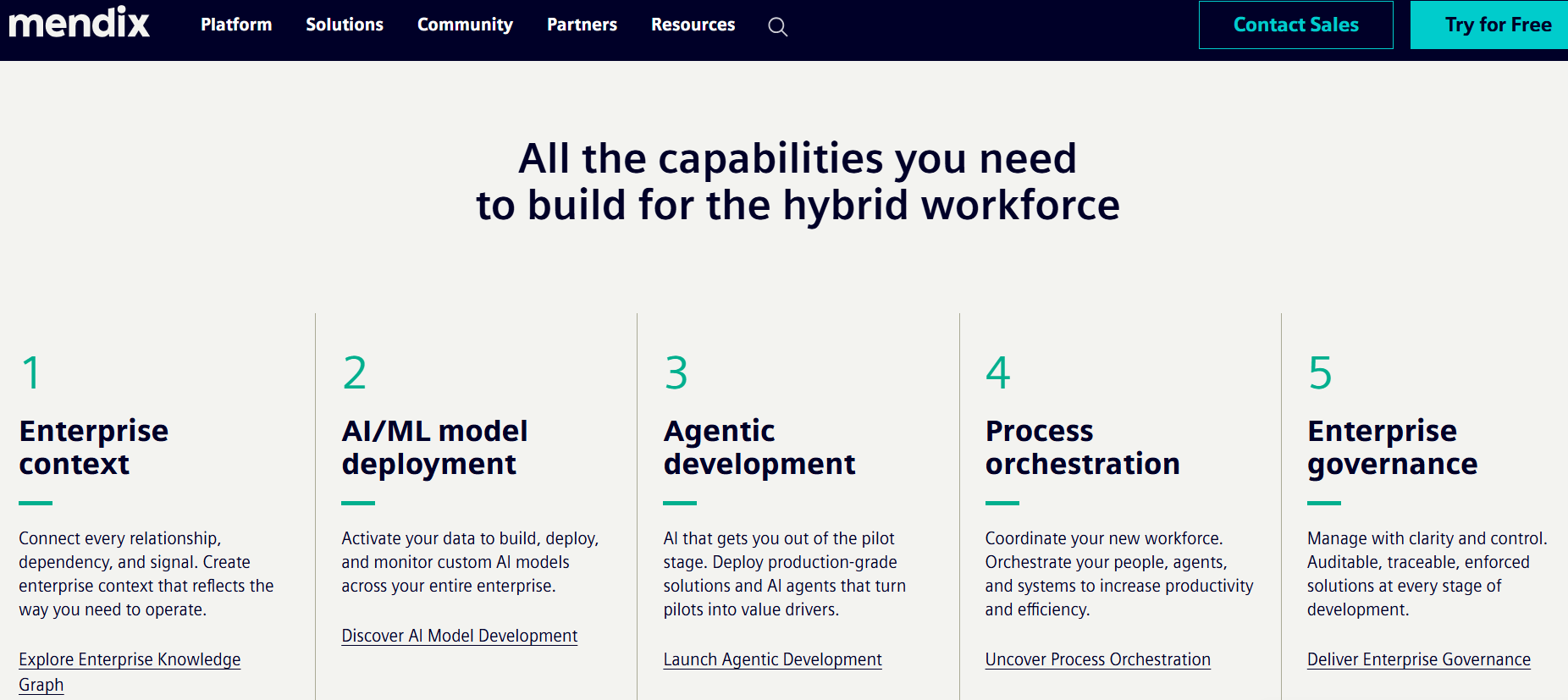Click 'Activate your data to build' paragraph

[470, 562]
